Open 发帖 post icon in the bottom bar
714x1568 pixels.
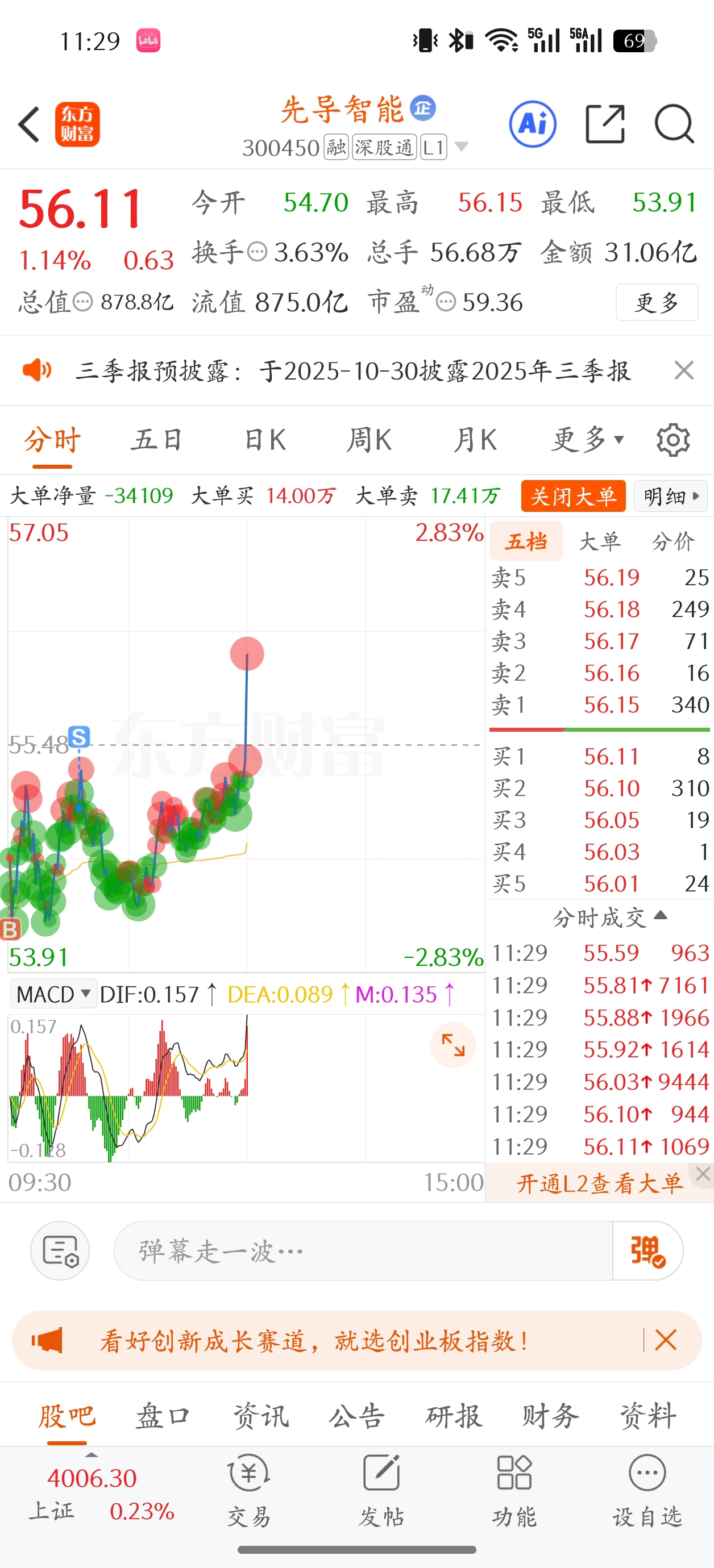click(x=381, y=1491)
